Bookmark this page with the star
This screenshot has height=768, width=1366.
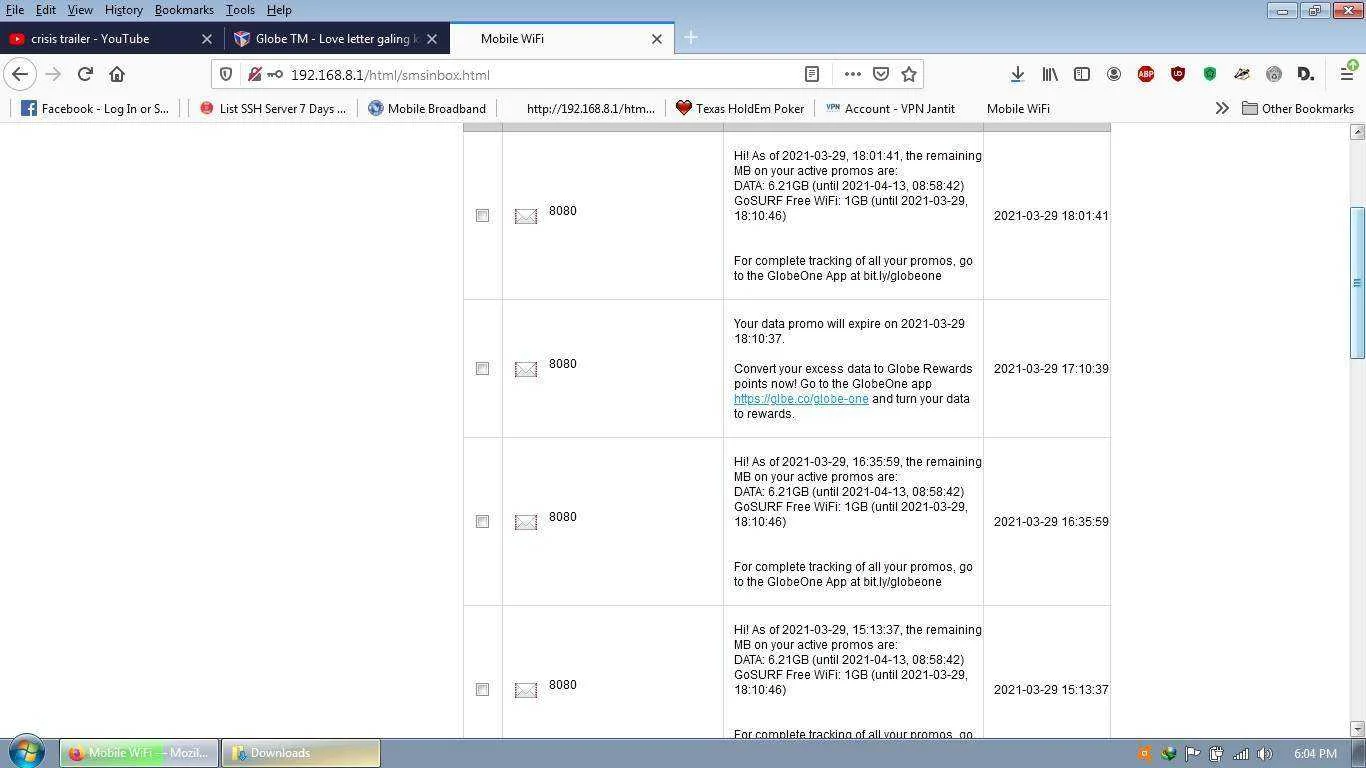click(x=909, y=74)
